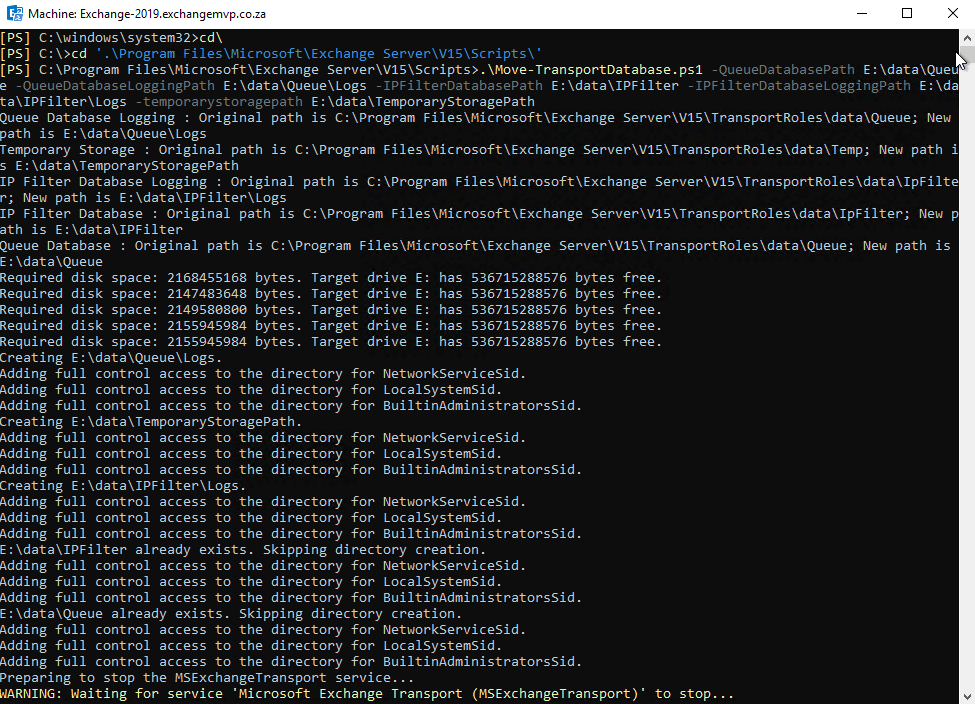This screenshot has width=975, height=704.
Task: Maximize the Exchange shell window
Action: (x=907, y=13)
